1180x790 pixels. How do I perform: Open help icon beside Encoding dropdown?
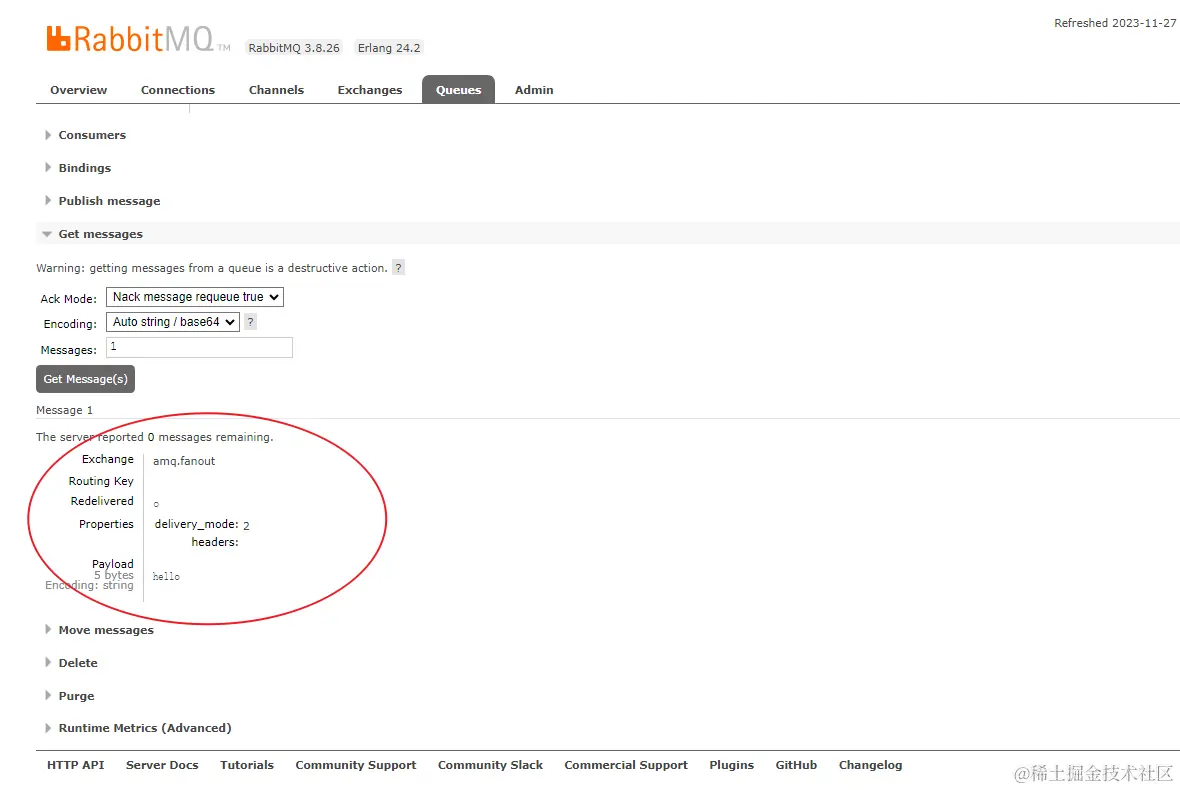pyautogui.click(x=251, y=322)
